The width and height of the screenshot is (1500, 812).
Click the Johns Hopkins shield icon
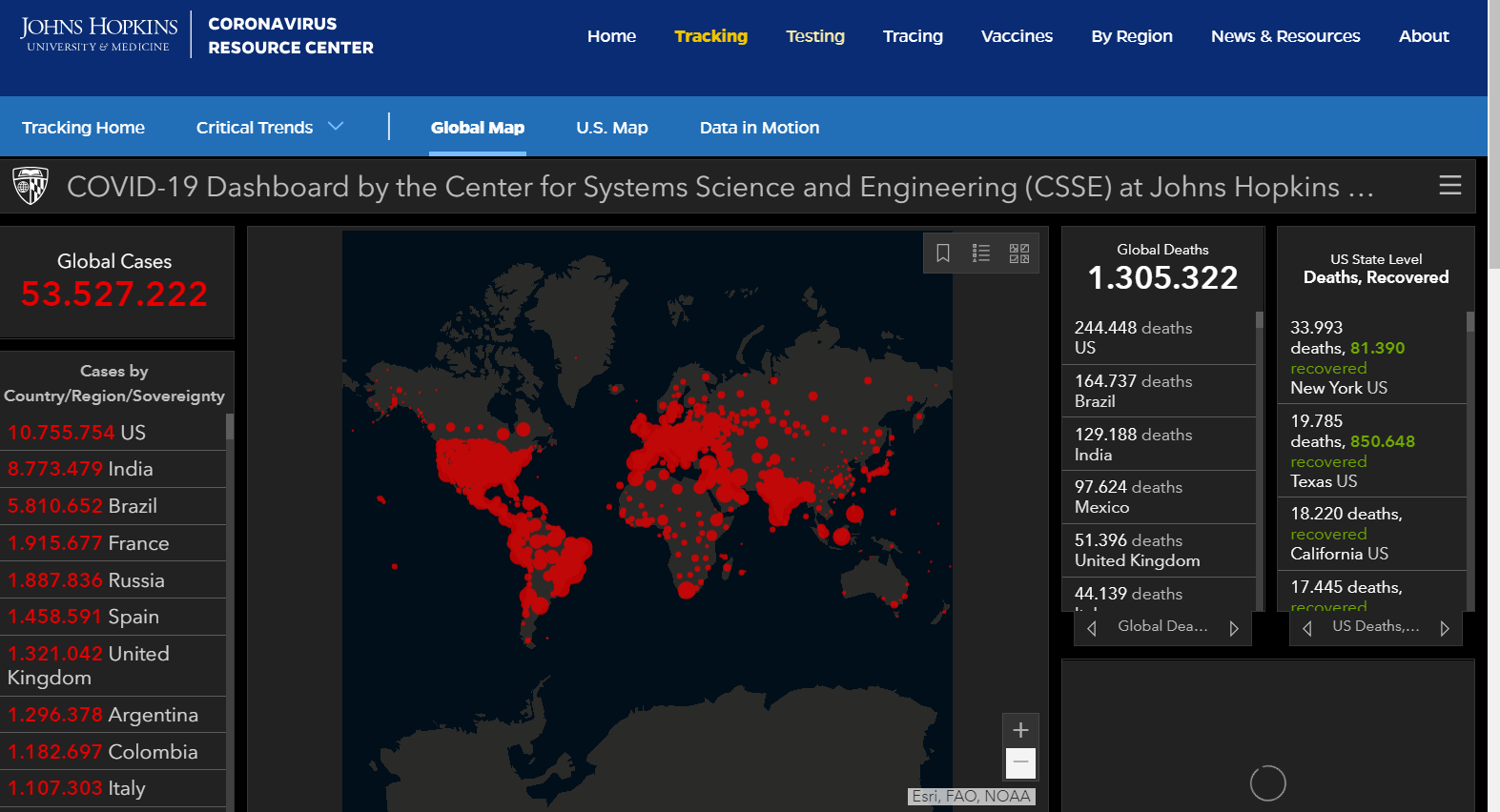(x=31, y=186)
